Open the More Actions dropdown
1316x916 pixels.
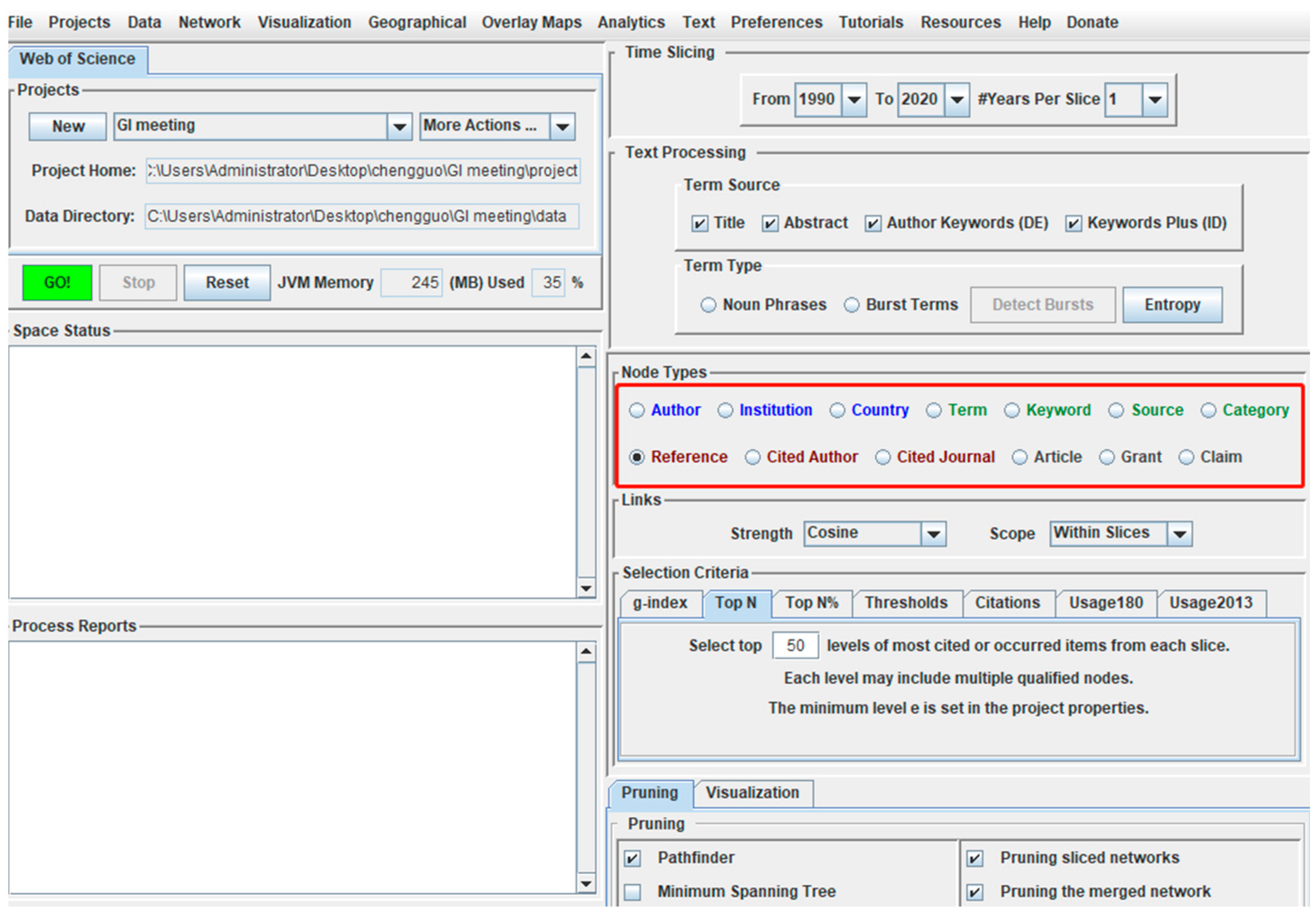coord(562,127)
